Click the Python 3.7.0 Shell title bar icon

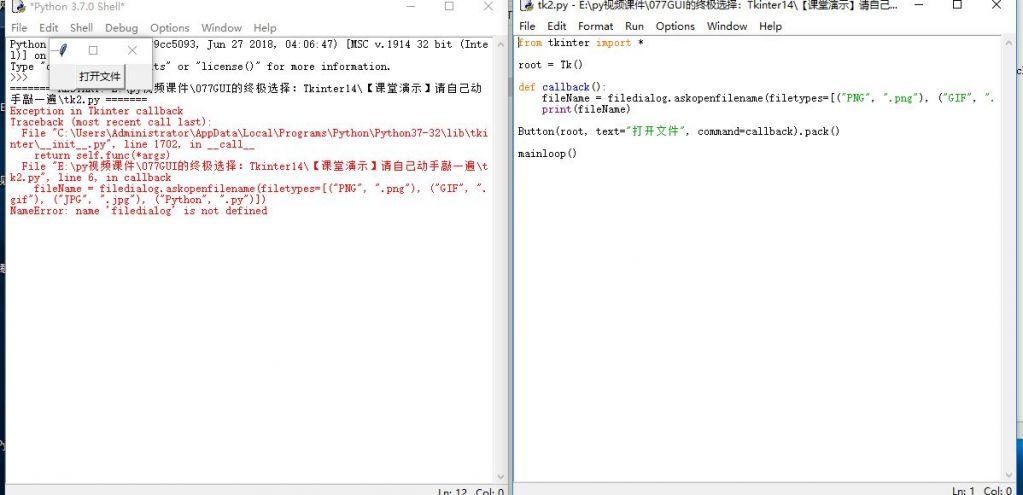pos(18,7)
